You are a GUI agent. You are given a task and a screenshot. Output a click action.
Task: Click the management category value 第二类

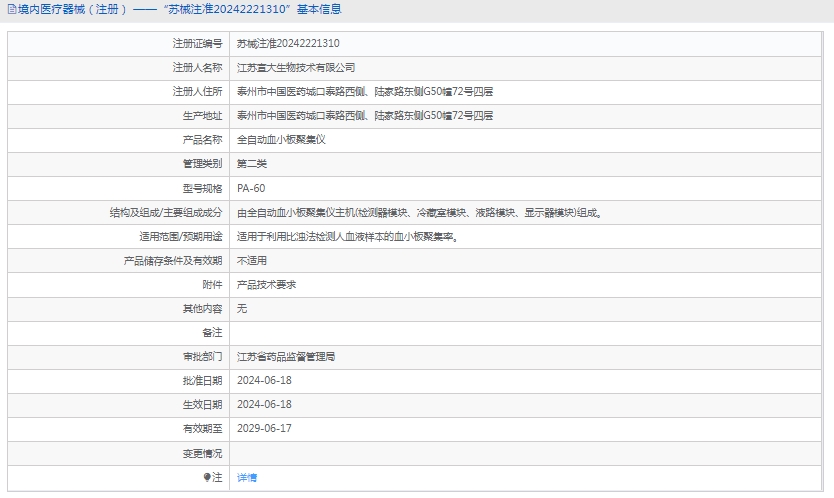pos(252,164)
